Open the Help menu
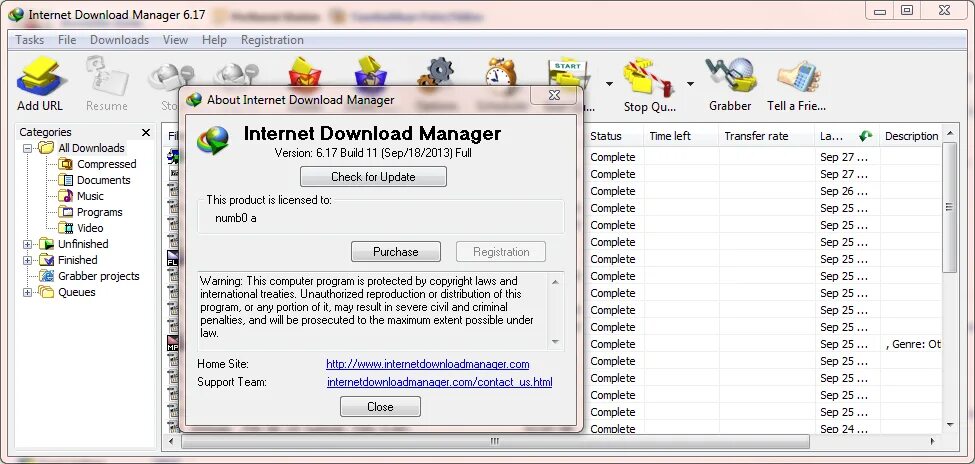 [x=214, y=40]
